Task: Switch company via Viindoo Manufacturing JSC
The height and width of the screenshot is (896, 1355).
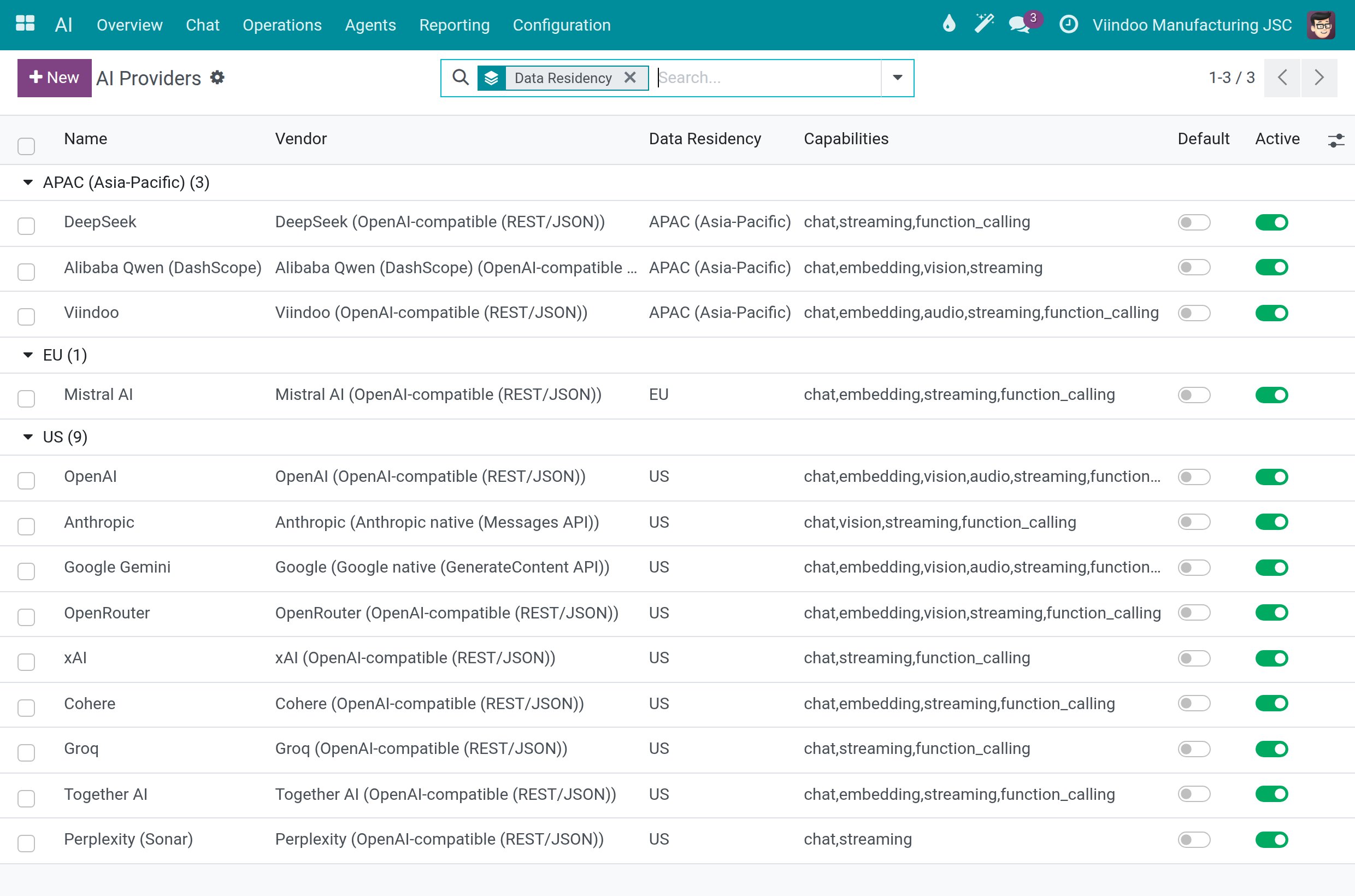Action: tap(1192, 25)
